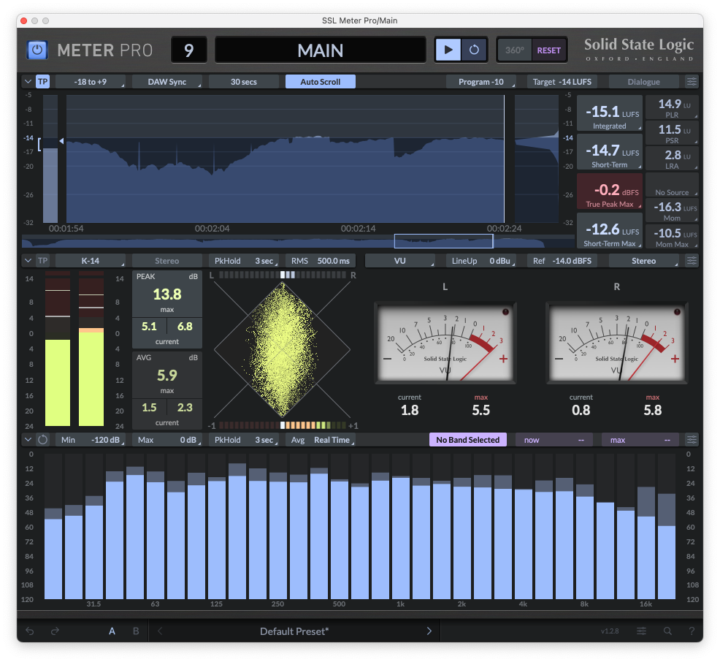
Task: Open the PkHold 3 sec dropdown in level section
Action: [243, 261]
